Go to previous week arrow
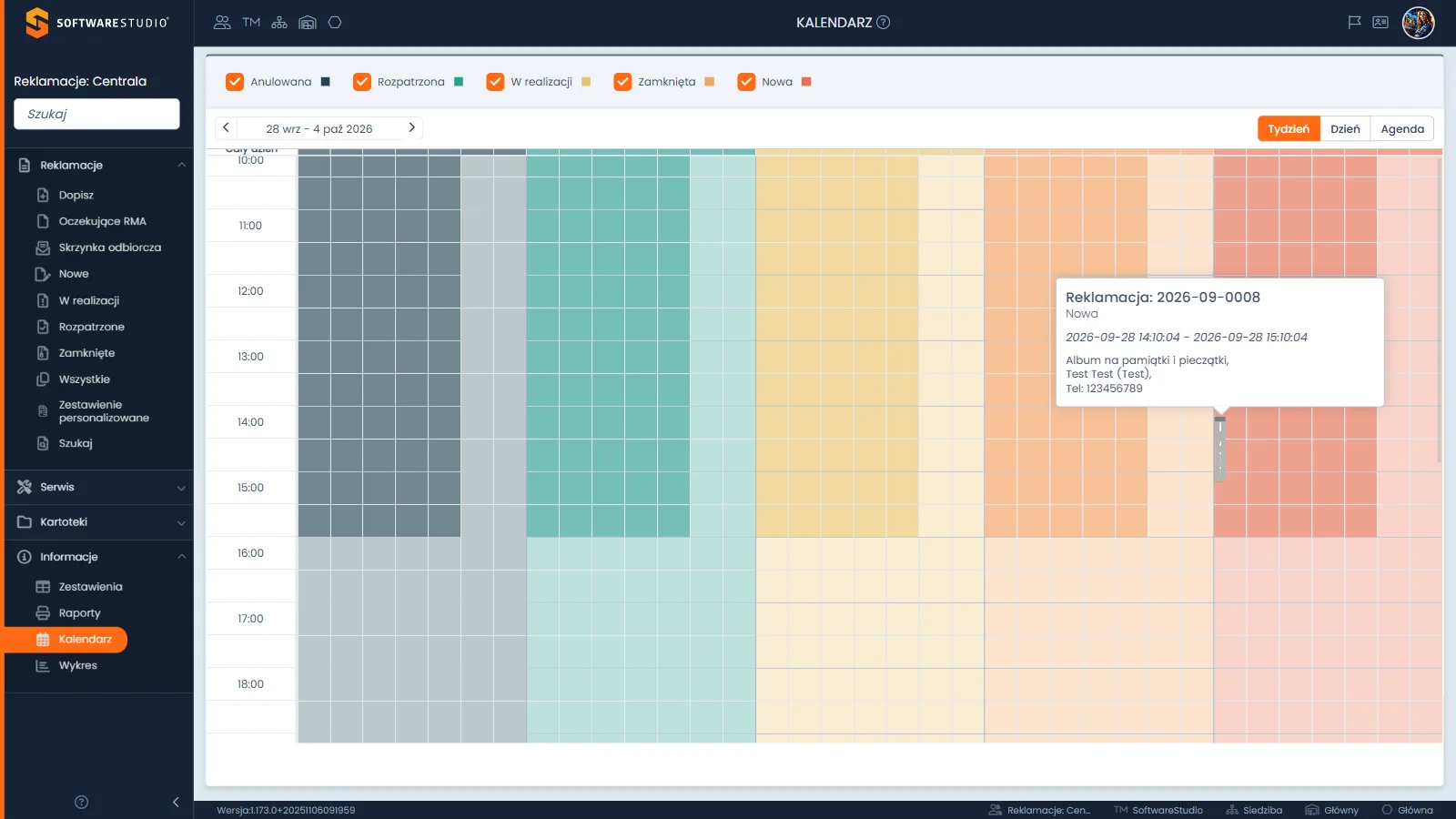This screenshot has width=1456, height=819. 226,128
